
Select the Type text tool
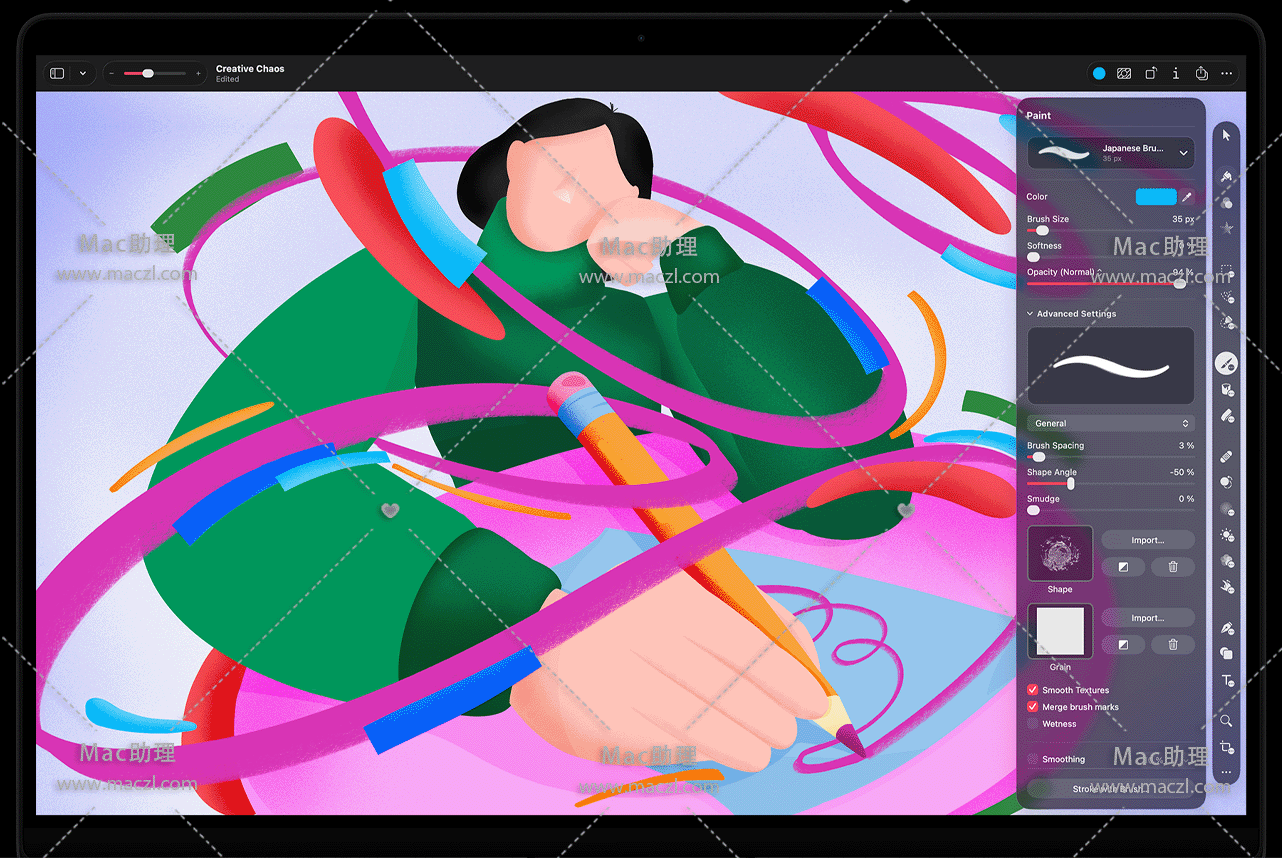pos(1227,681)
